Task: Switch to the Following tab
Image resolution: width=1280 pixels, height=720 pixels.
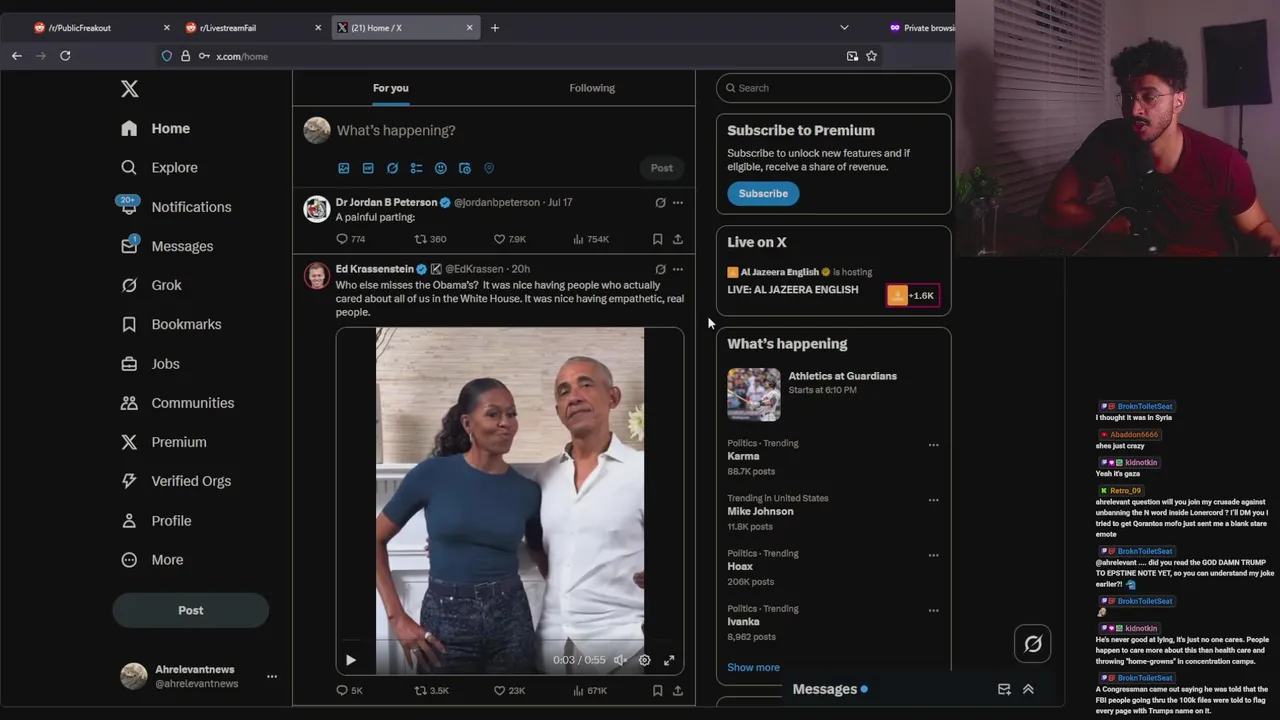Action: point(592,88)
